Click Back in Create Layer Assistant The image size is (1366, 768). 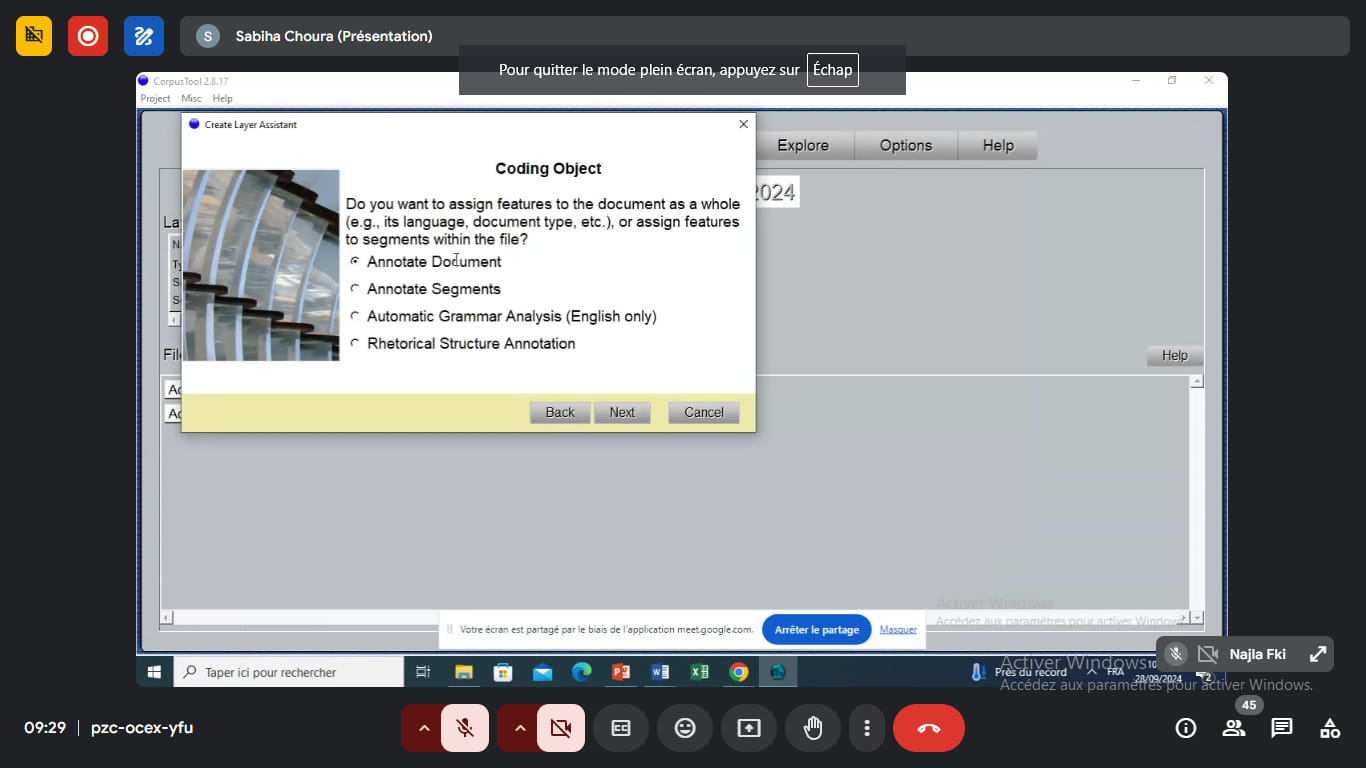[x=560, y=412]
